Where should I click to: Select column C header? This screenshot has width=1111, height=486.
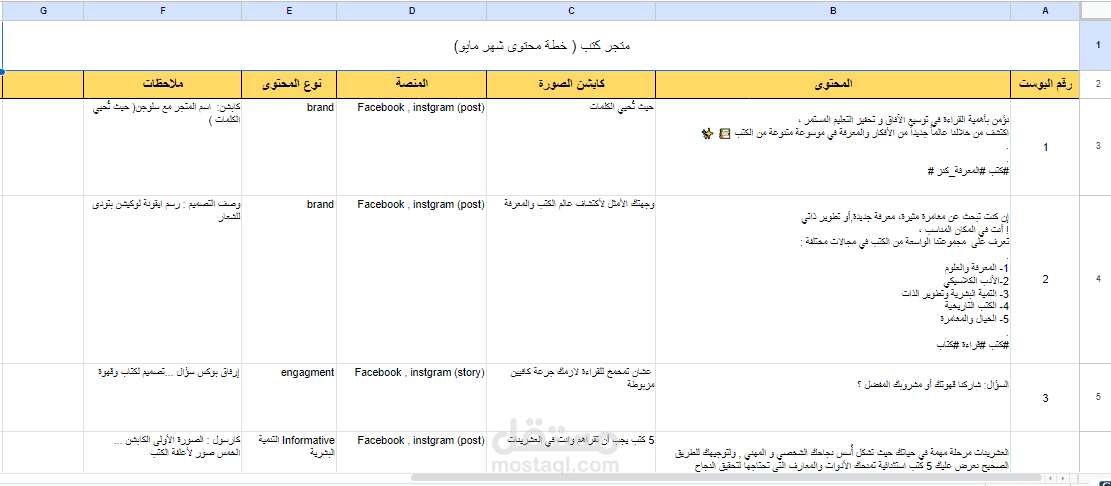[571, 11]
